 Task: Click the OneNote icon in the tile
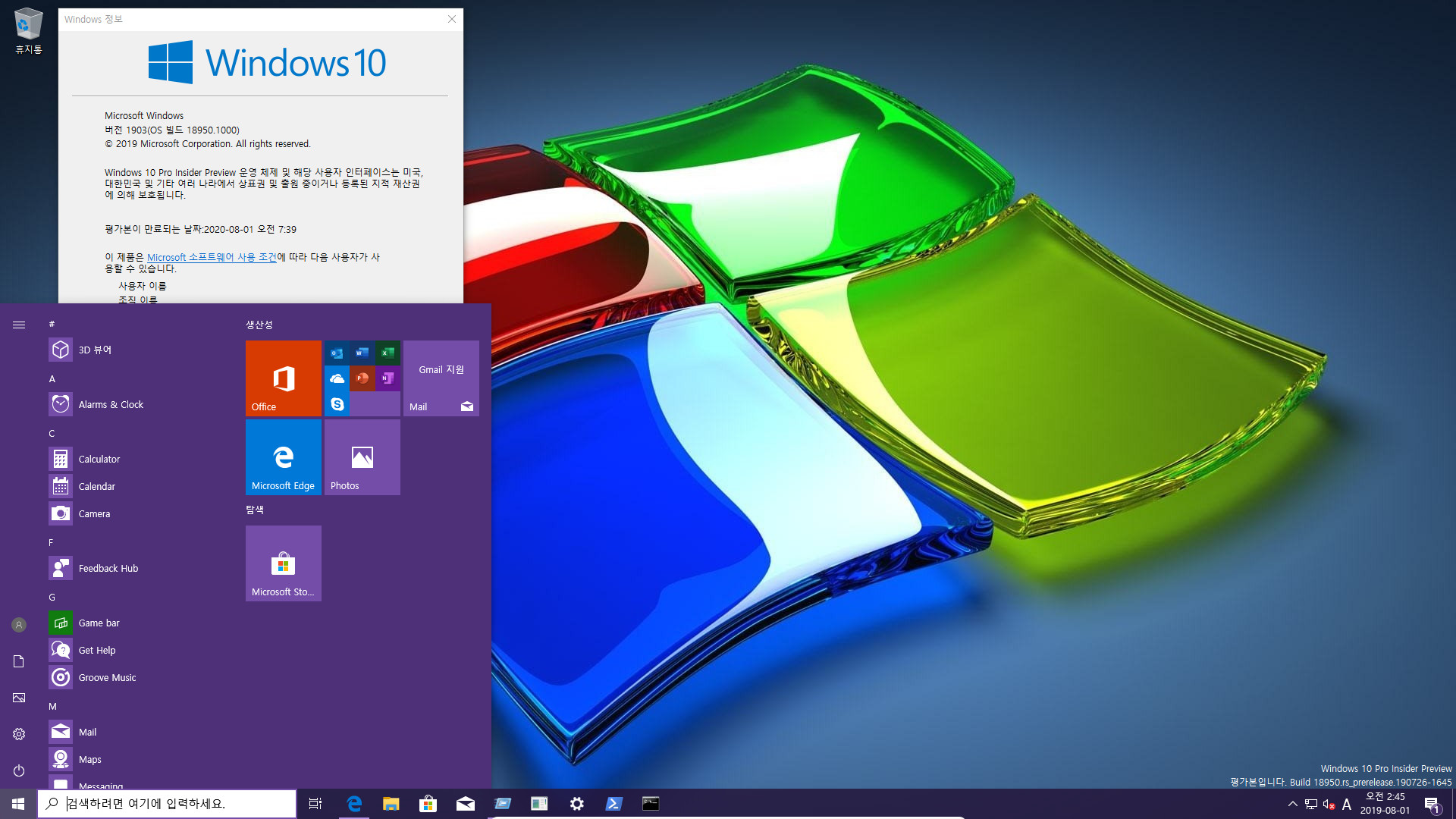[388, 378]
